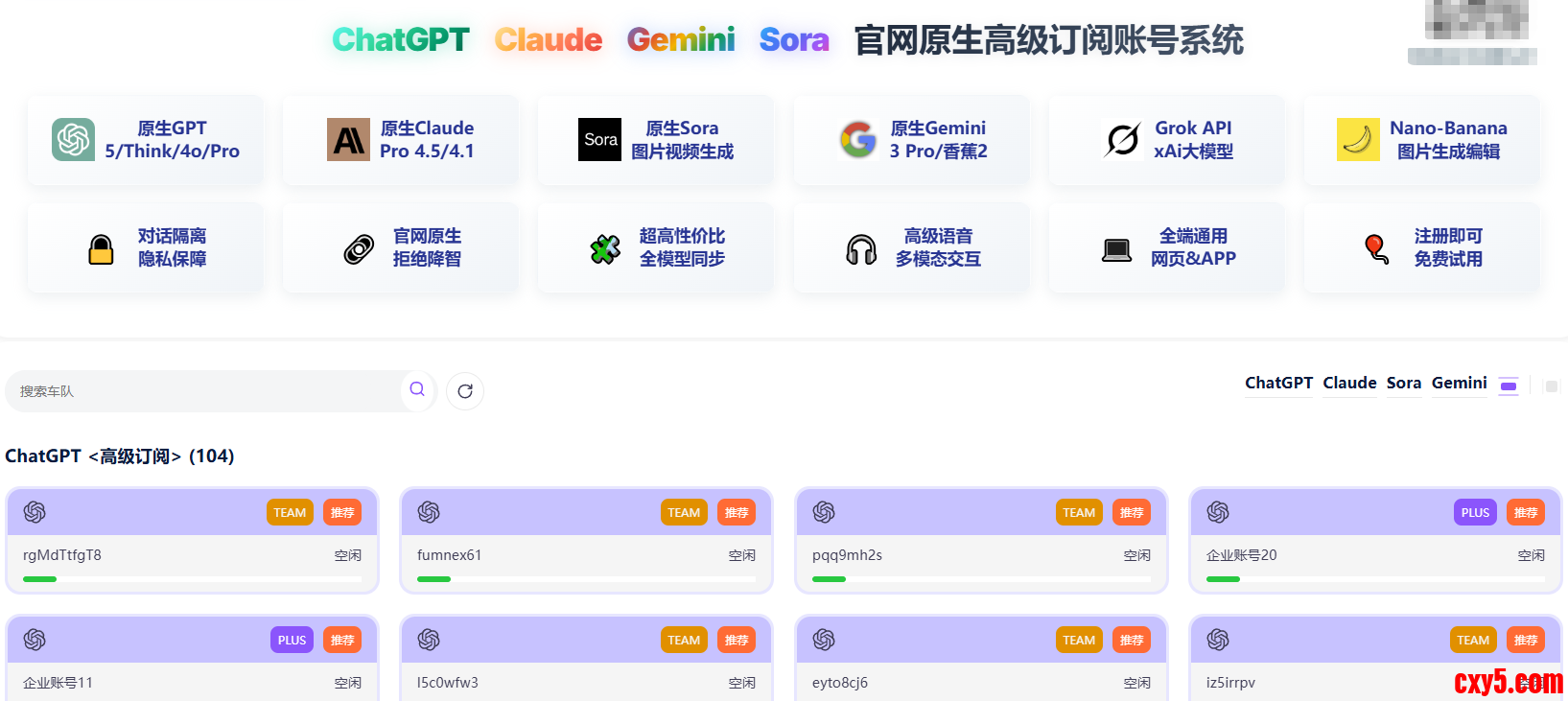The image size is (1568, 701).
Task: Click the 官网原生 拒绝降智 feature card
Action: click(400, 248)
